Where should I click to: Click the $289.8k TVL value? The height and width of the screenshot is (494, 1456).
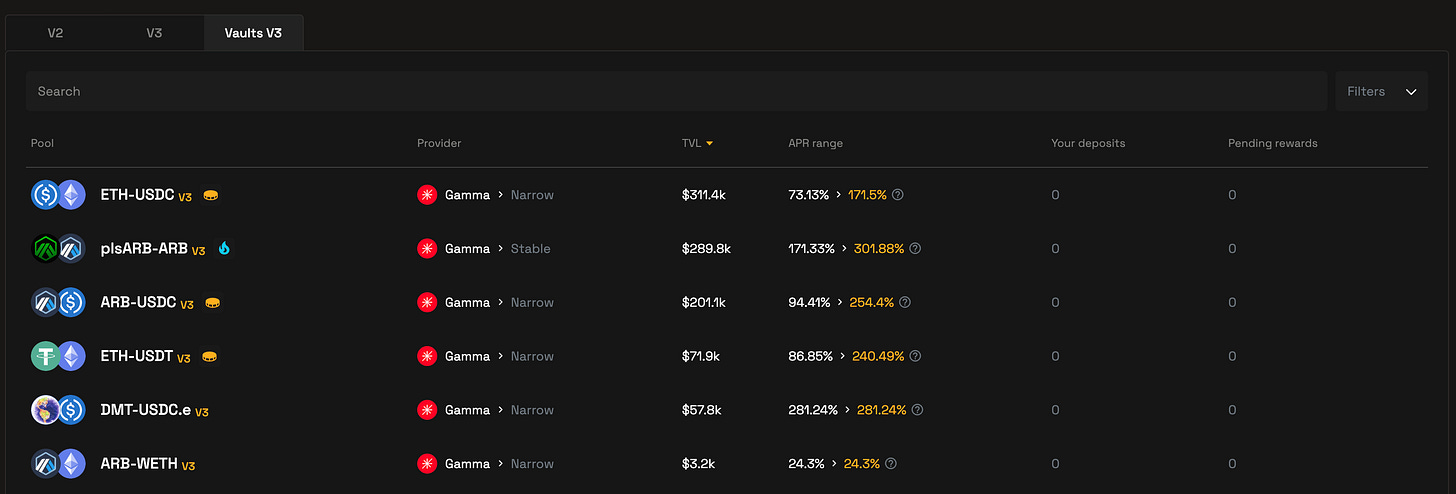click(x=706, y=248)
